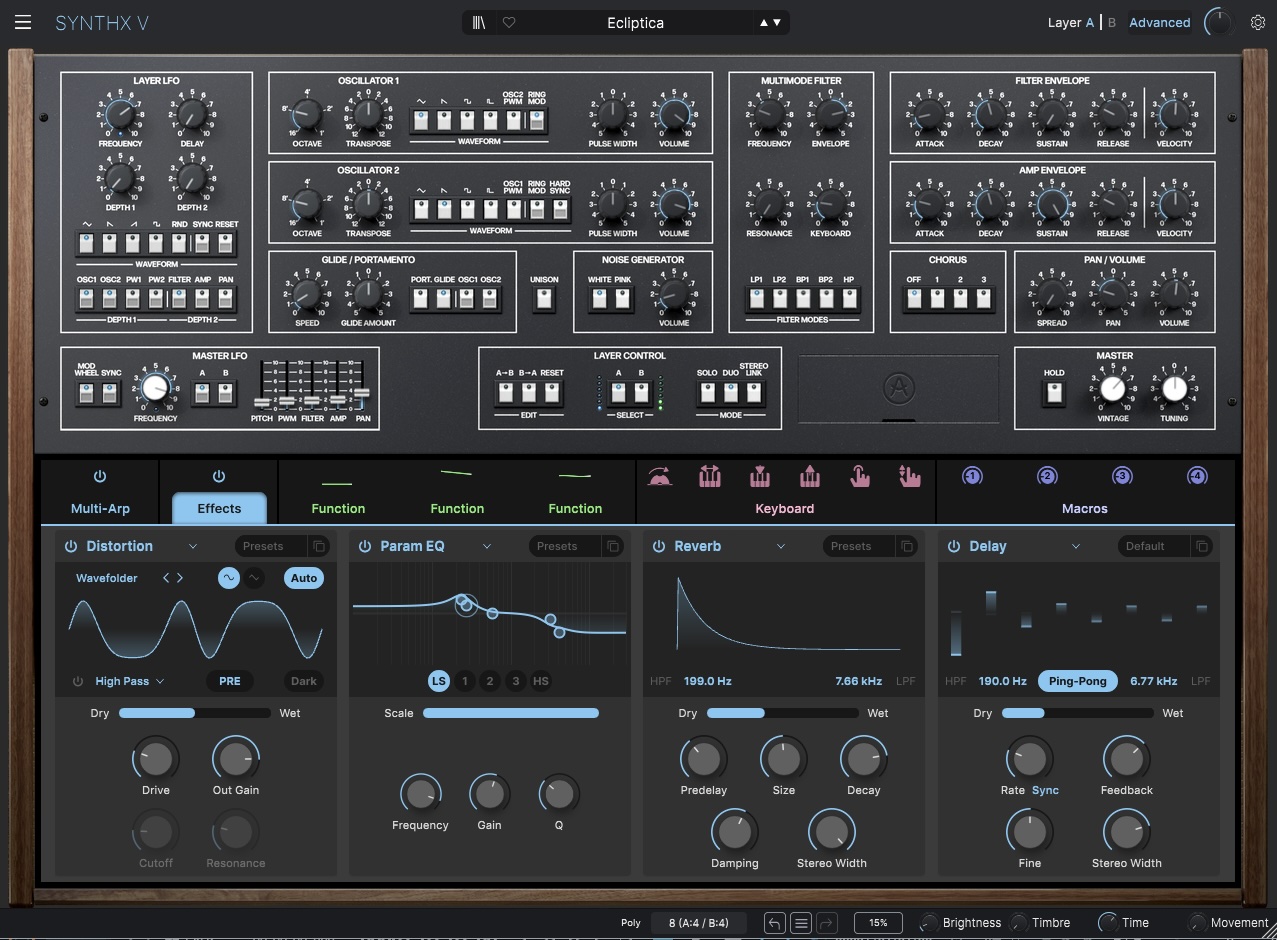Viewport: 1277px width, 940px height.
Task: Open the hamburger menu at top left
Action: pyautogui.click(x=22, y=22)
